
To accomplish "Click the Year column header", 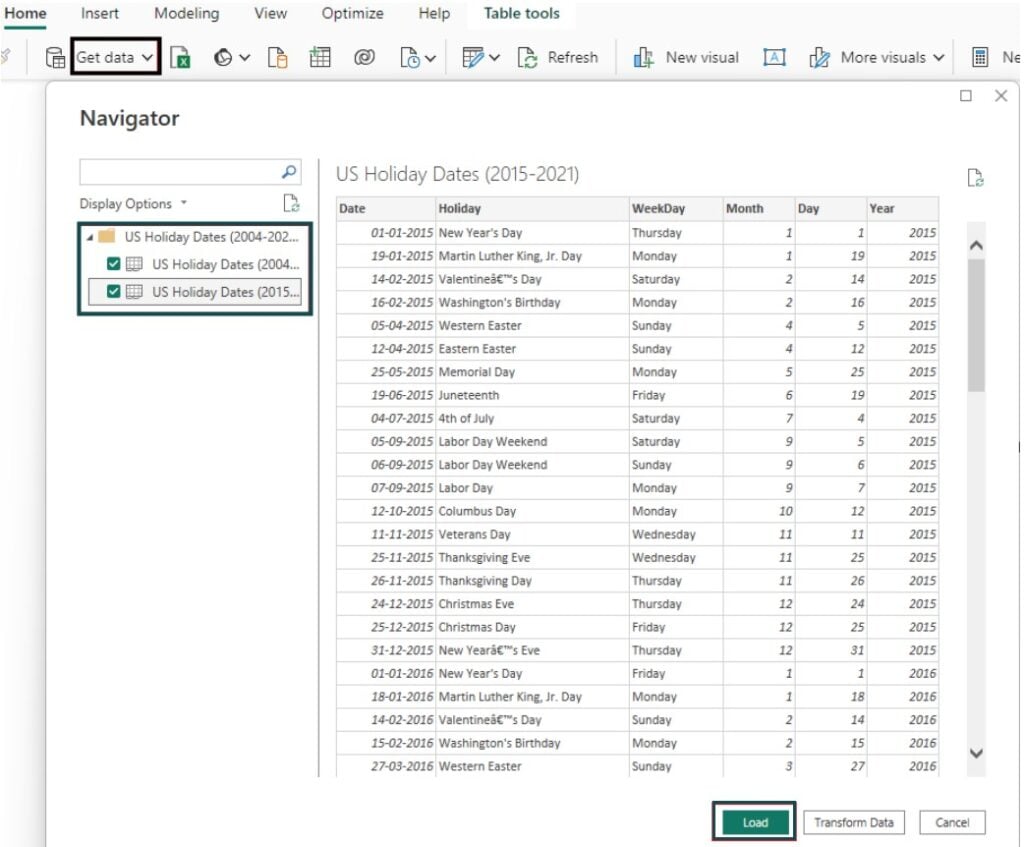I will 903,208.
